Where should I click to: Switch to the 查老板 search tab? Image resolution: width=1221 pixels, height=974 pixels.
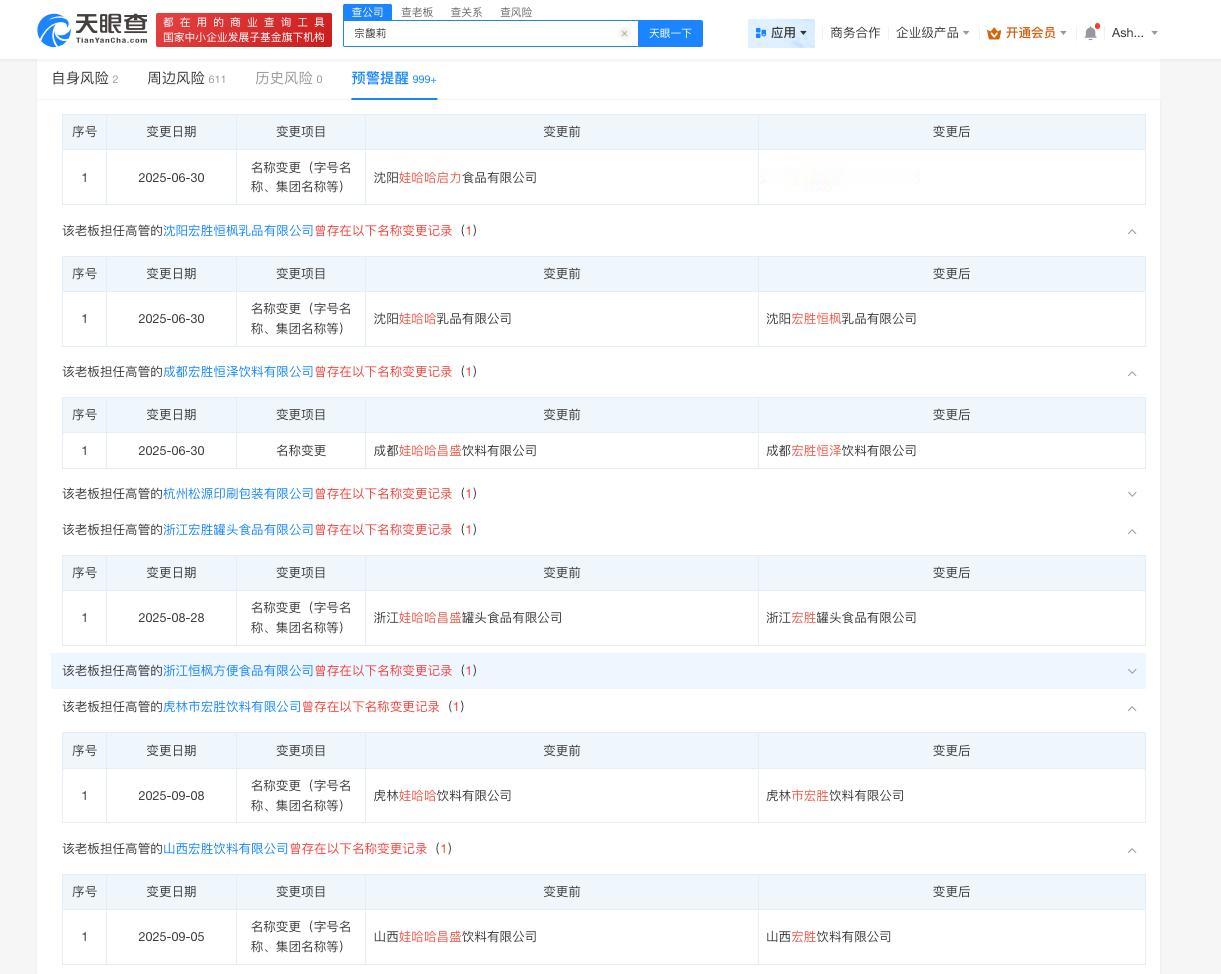pyautogui.click(x=417, y=12)
